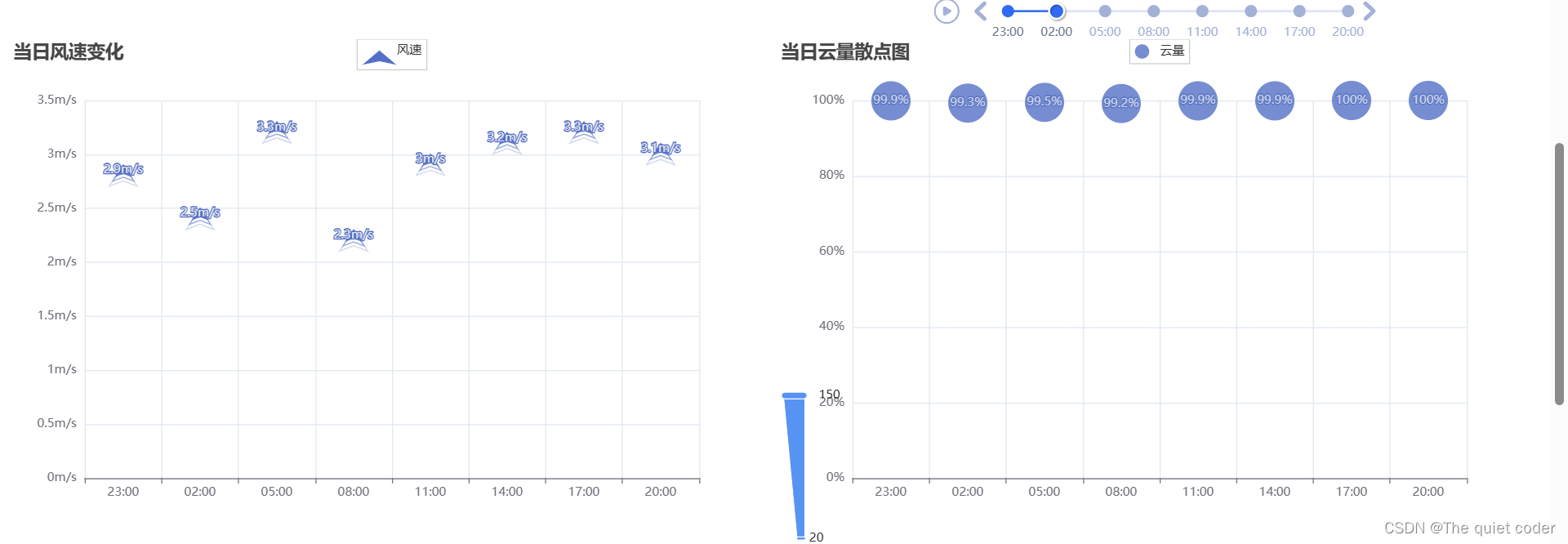Image resolution: width=1568 pixels, height=544 pixels.
Task: Toggle the 云量 legend series
Action: click(1160, 51)
